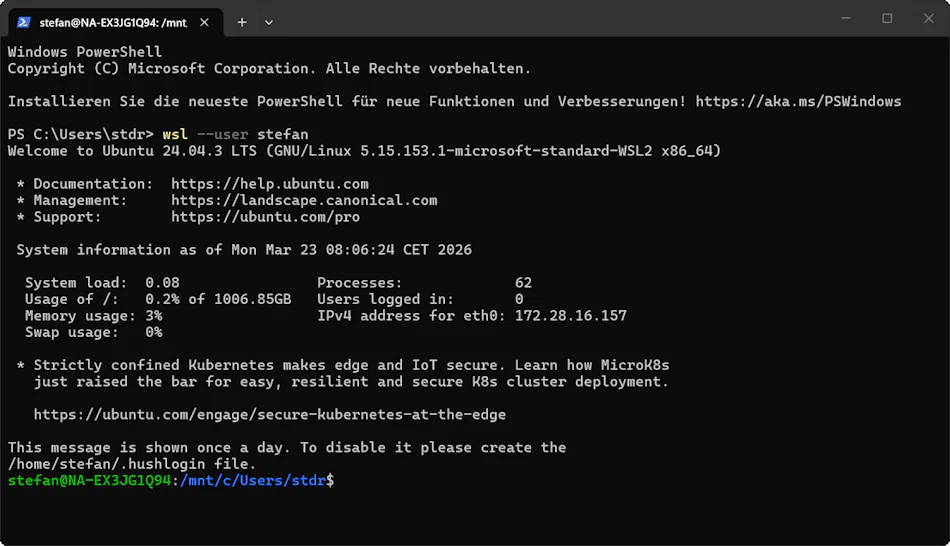Expand the new tab profile dropdown chevron

[x=269, y=22]
